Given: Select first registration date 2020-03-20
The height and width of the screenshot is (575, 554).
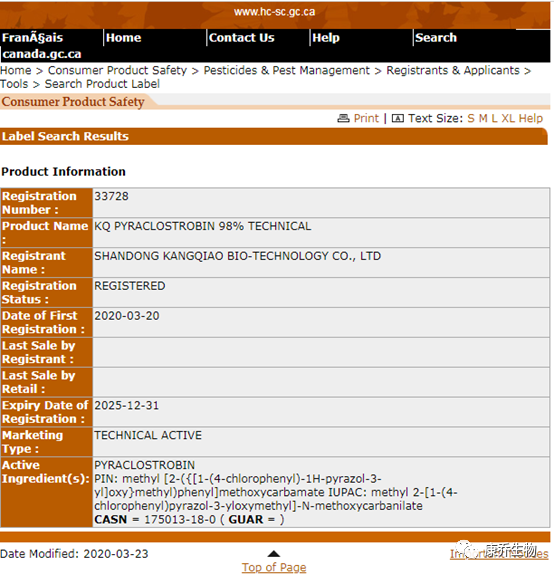Looking at the screenshot, I should click(x=127, y=316).
